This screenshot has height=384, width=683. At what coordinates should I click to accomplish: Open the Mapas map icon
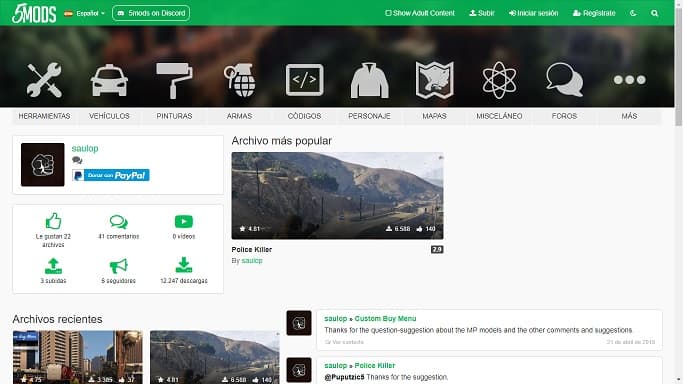point(434,80)
